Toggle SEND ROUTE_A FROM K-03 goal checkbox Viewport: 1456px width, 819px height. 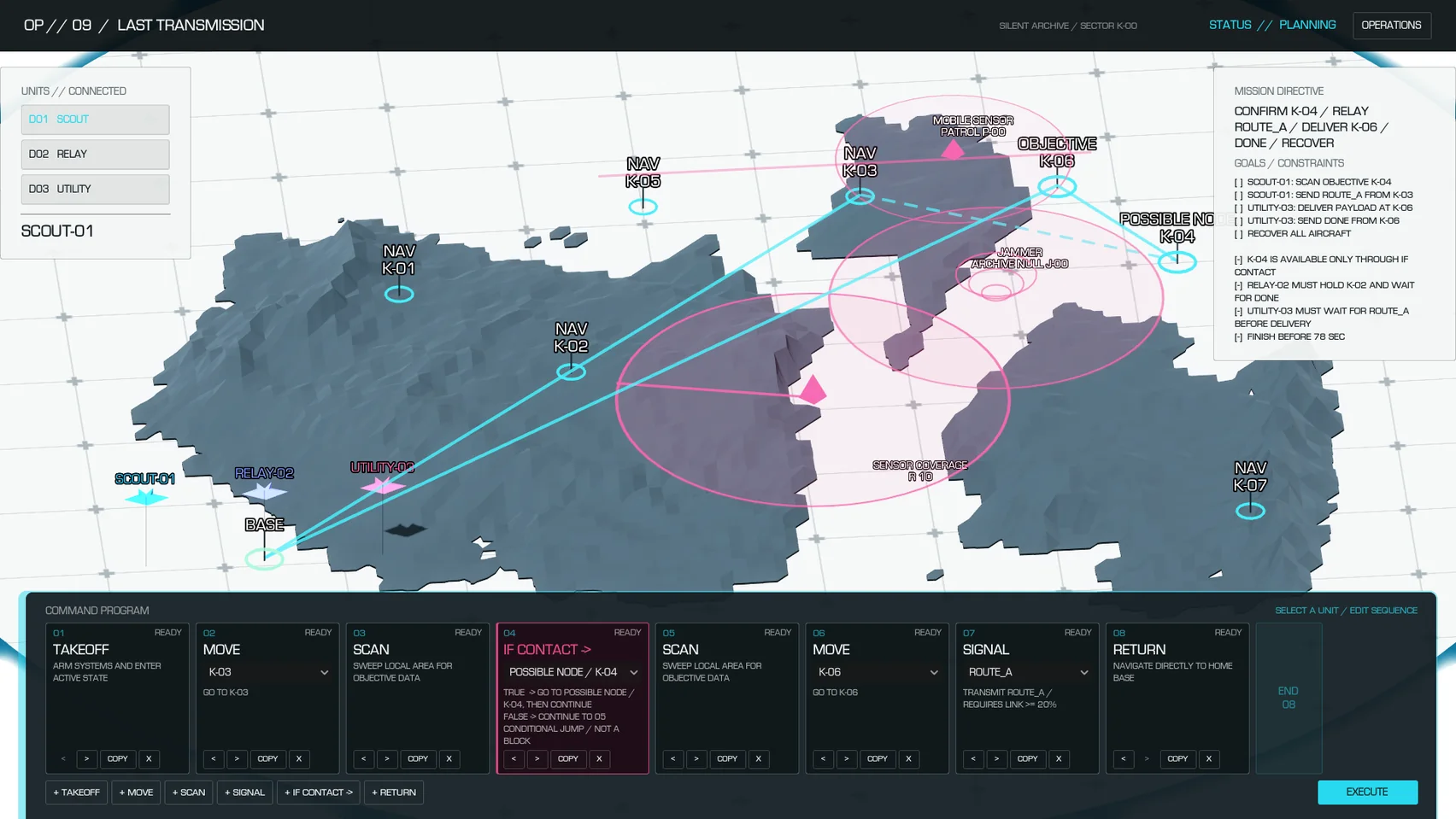coord(1238,195)
